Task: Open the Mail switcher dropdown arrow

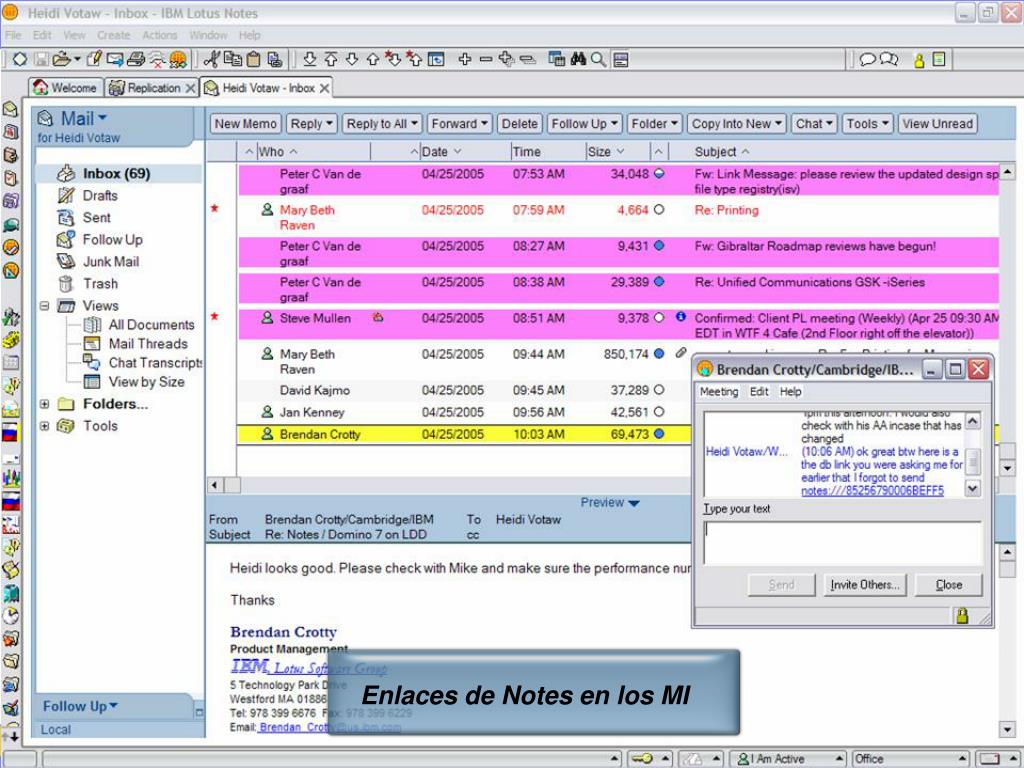Action: pos(103,118)
